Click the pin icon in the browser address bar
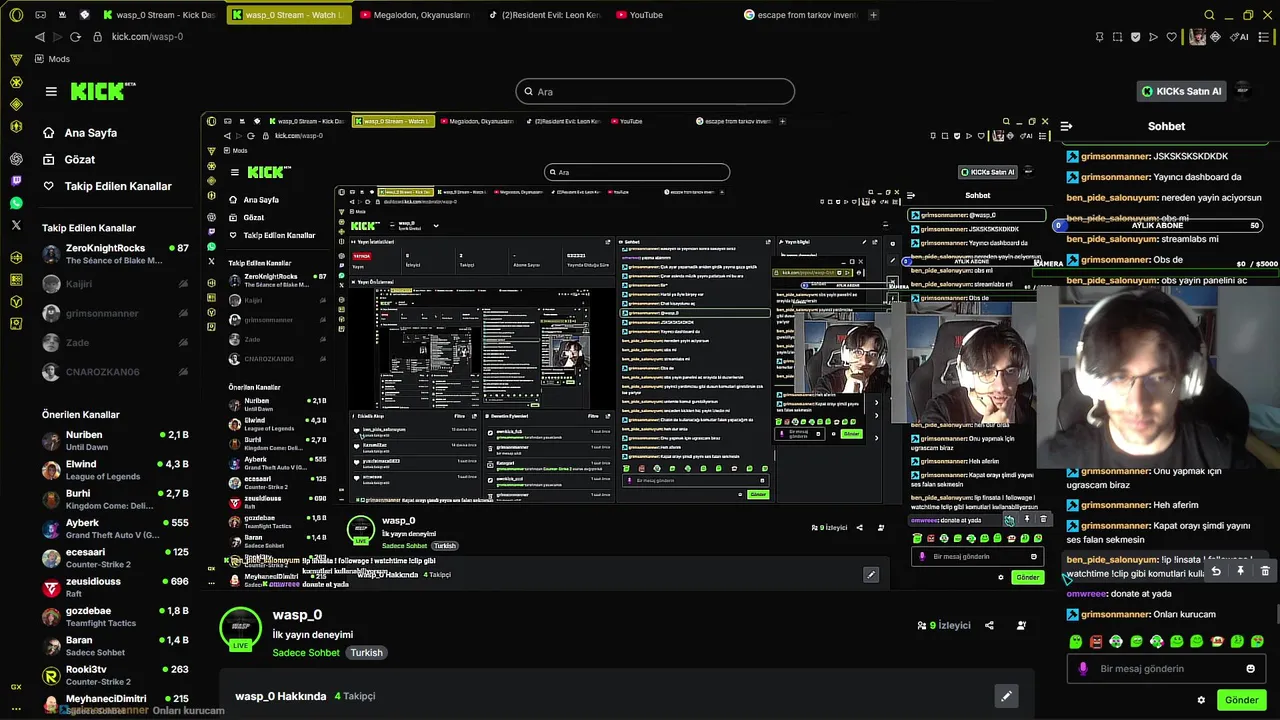Viewport: 1280px width, 720px height. pos(1099,37)
